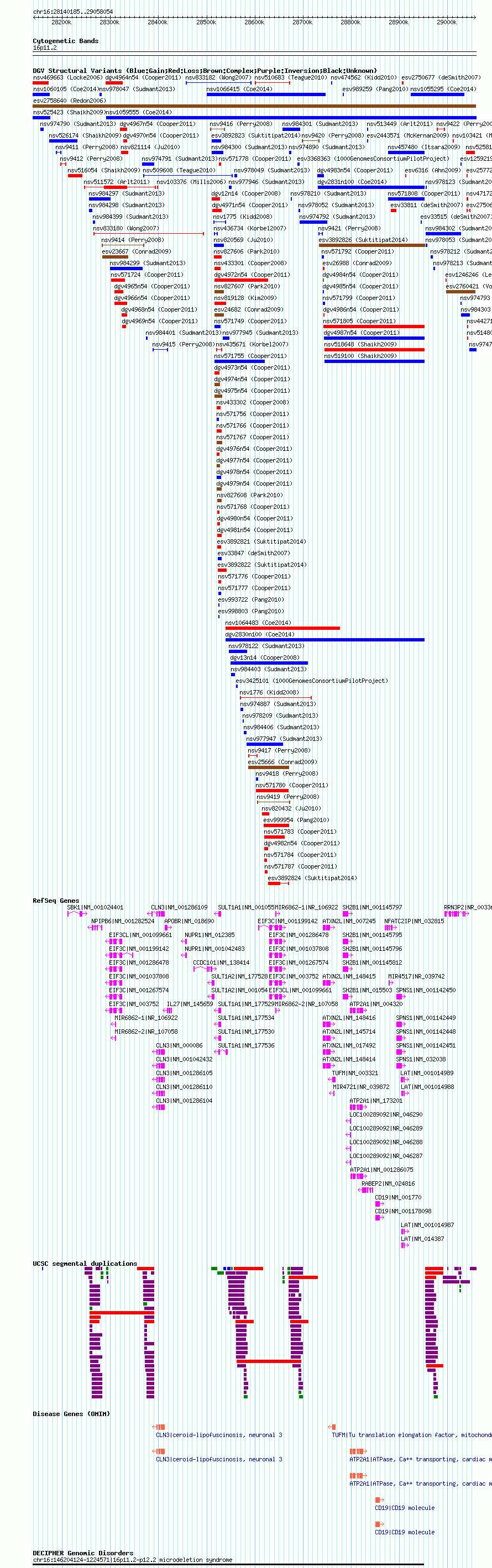The width and height of the screenshot is (492, 1568).
Task: Select variant nsv833180 (Wong2007)
Action: coord(125,228)
